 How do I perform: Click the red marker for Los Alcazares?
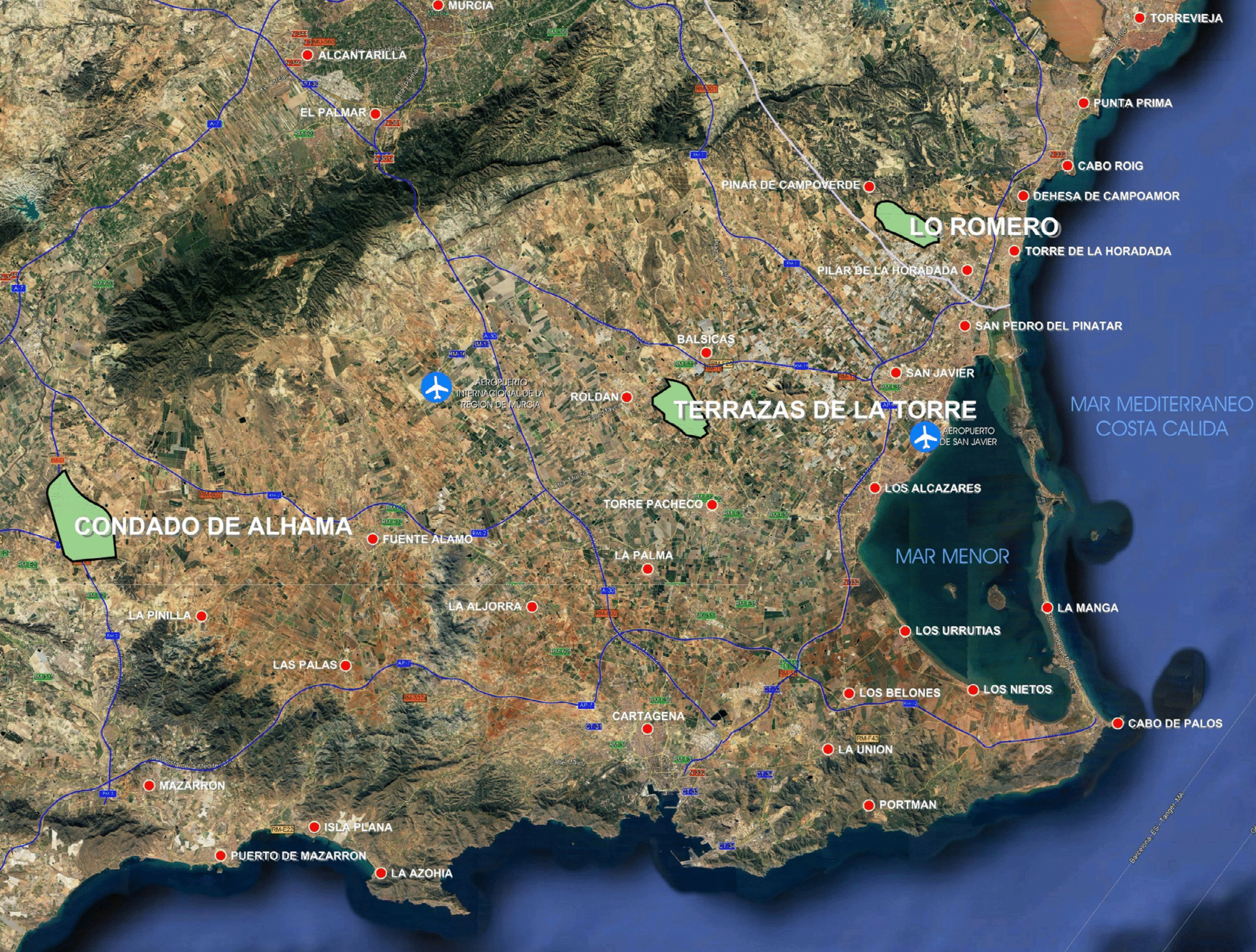(874, 488)
